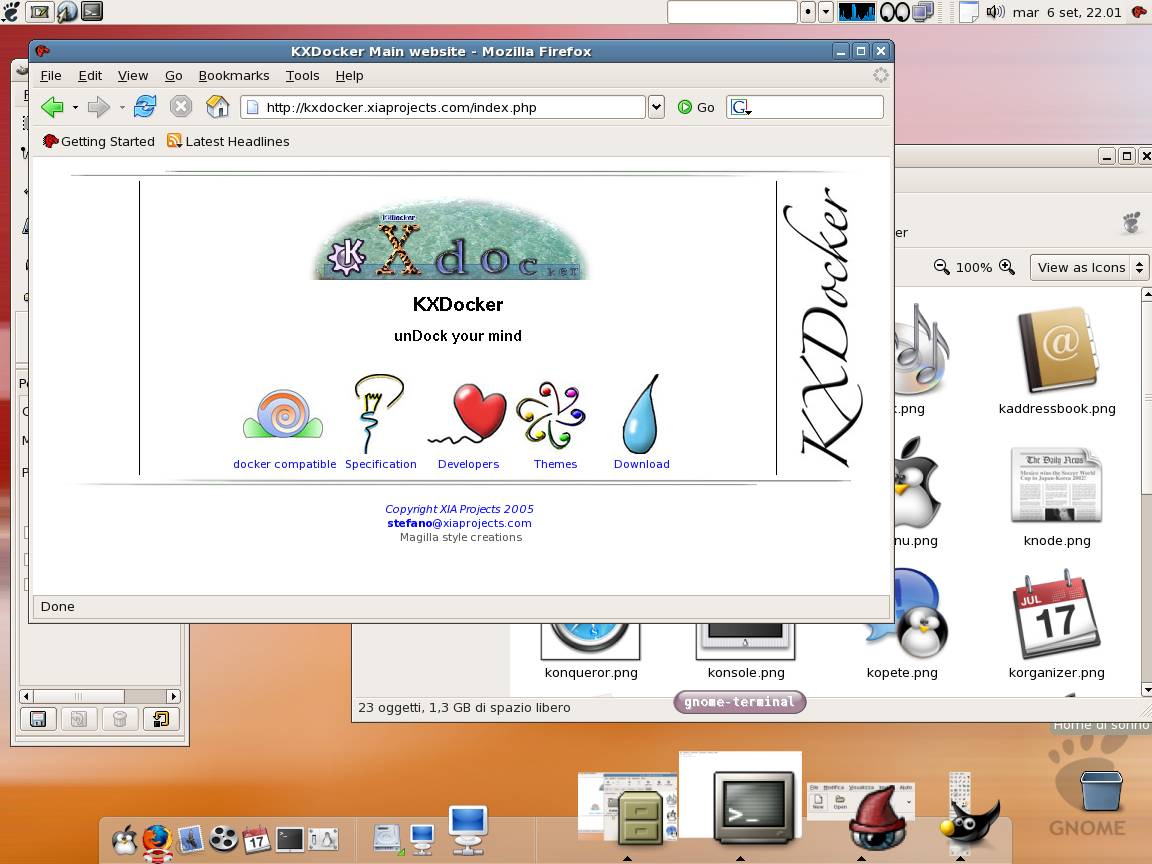Open the Tools menu in Firefox

pos(303,76)
